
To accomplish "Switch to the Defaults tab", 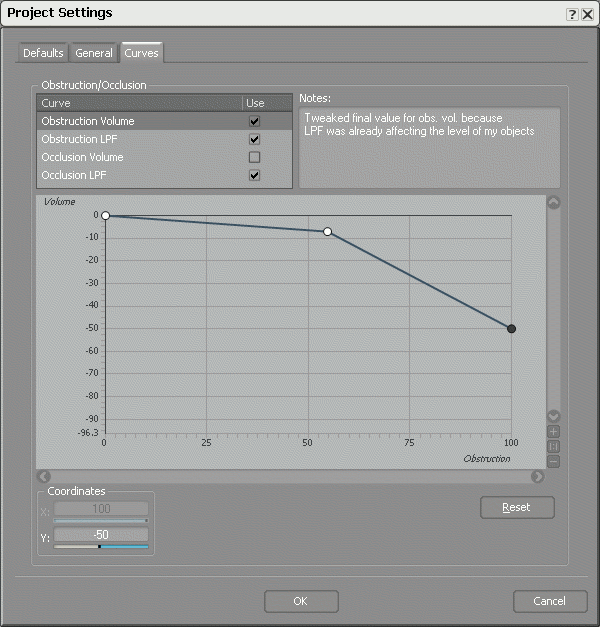I will click(x=43, y=53).
